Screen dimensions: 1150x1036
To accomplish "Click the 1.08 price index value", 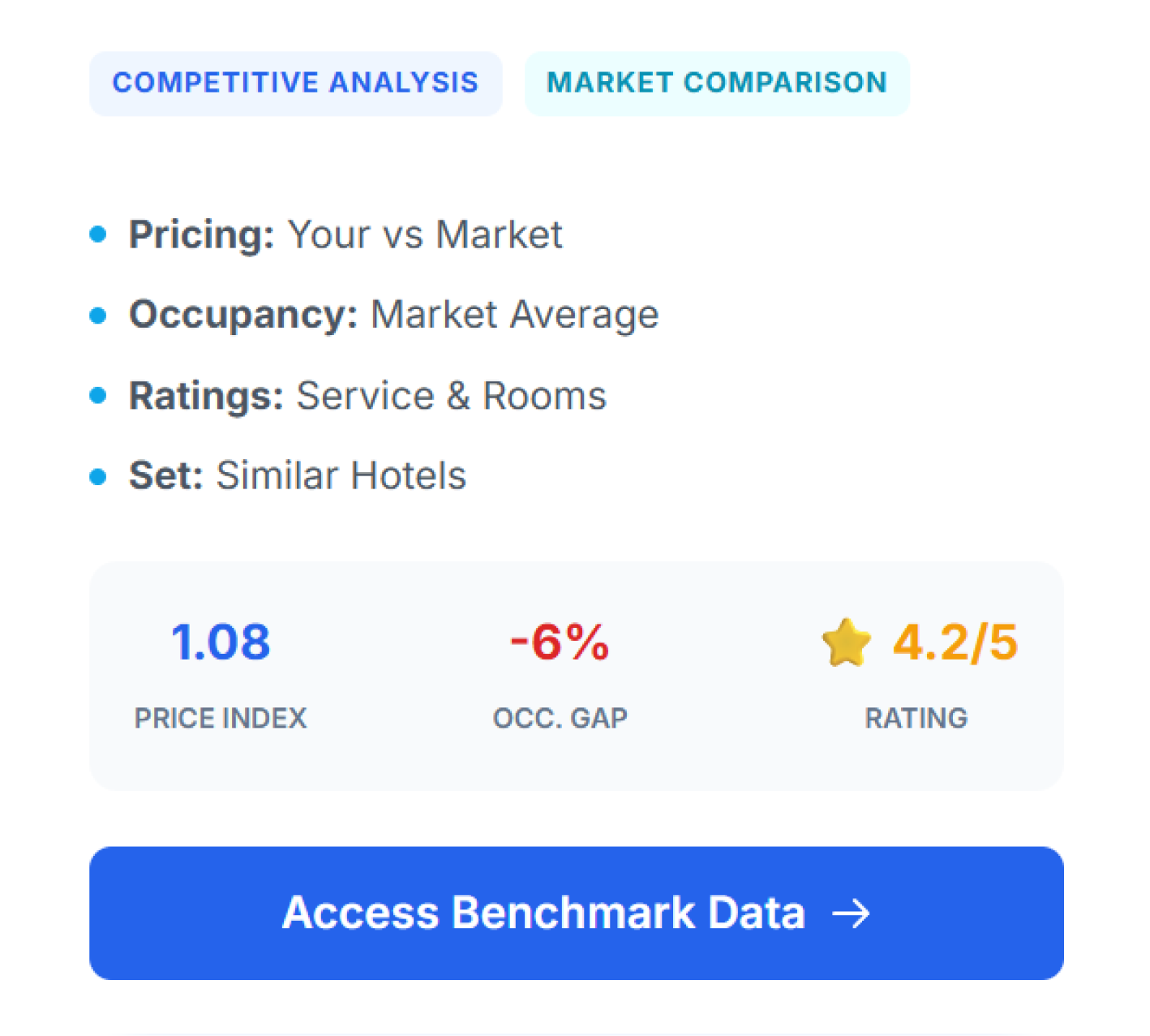I will 221,643.
